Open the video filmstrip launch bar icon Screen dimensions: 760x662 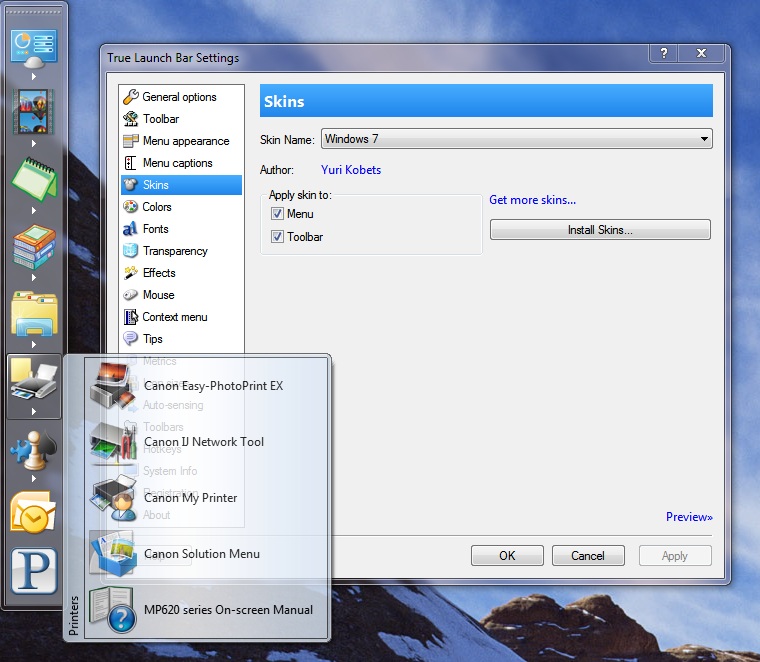click(33, 112)
